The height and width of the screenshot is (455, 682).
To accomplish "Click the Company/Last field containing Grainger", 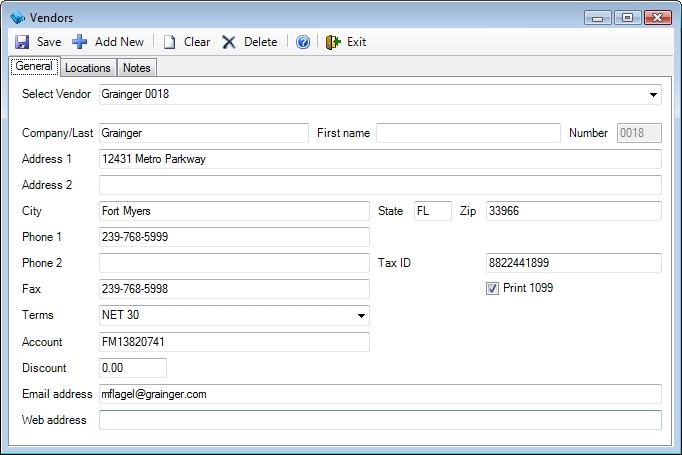I will [x=204, y=133].
